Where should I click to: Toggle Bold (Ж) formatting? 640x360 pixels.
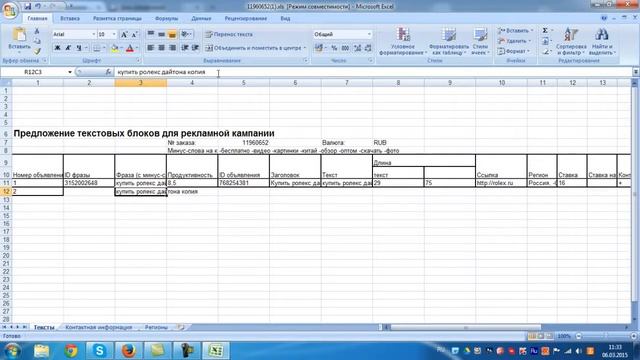pos(57,48)
